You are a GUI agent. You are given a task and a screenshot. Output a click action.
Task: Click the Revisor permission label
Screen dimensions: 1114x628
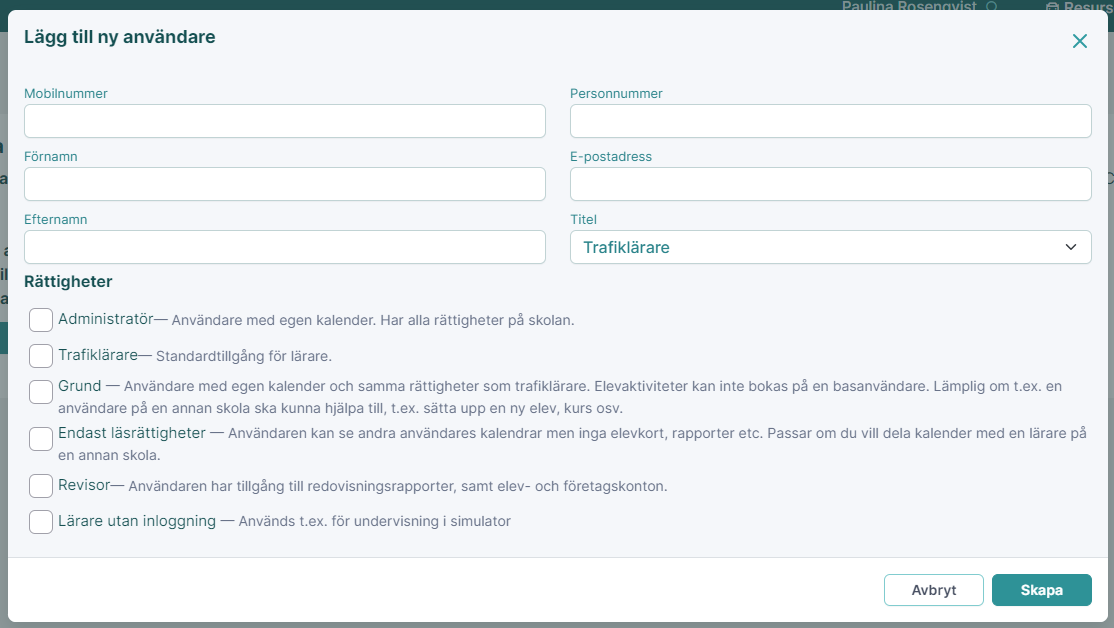(84, 485)
